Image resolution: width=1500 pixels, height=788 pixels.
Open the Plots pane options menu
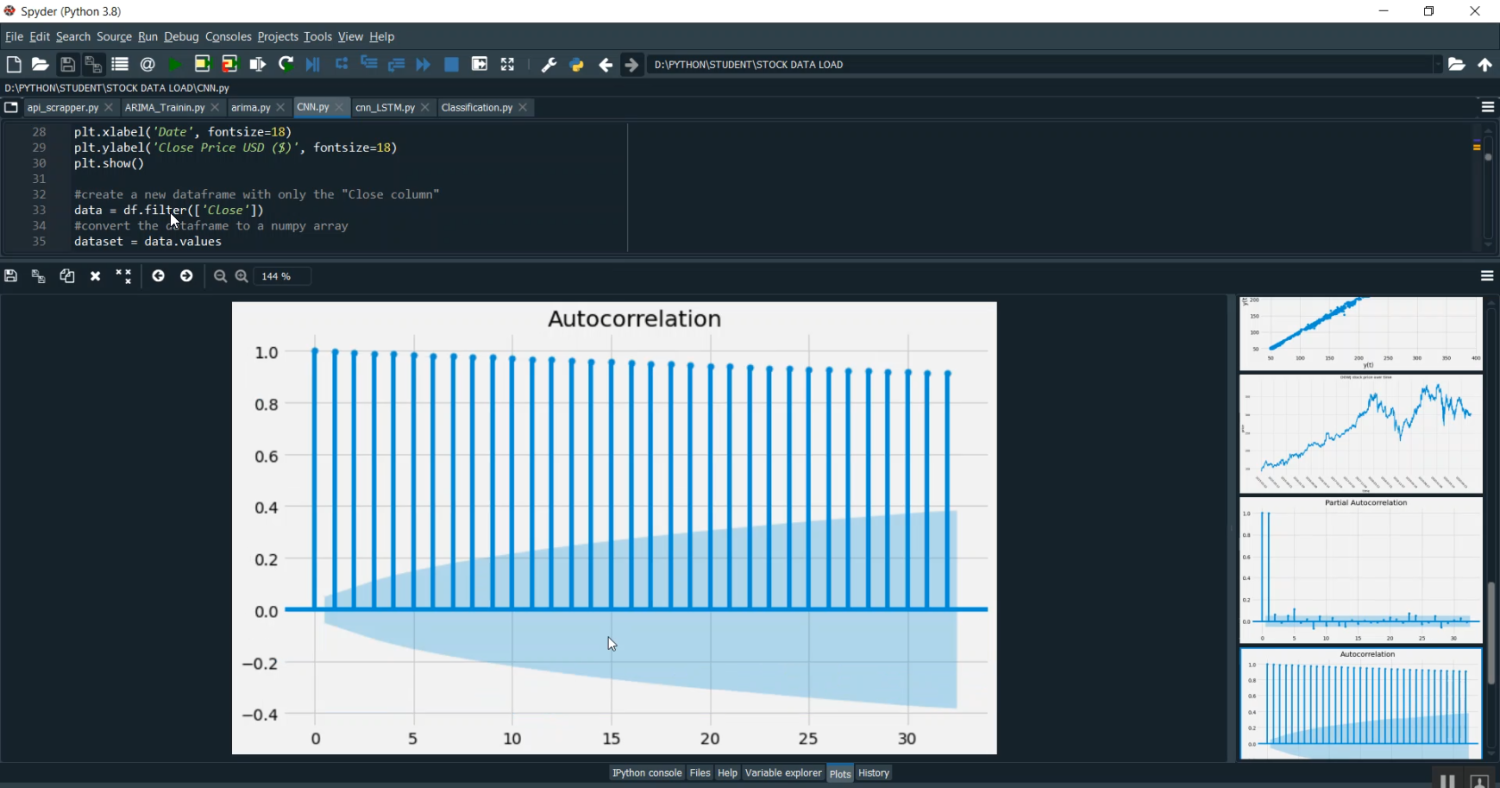click(1487, 276)
